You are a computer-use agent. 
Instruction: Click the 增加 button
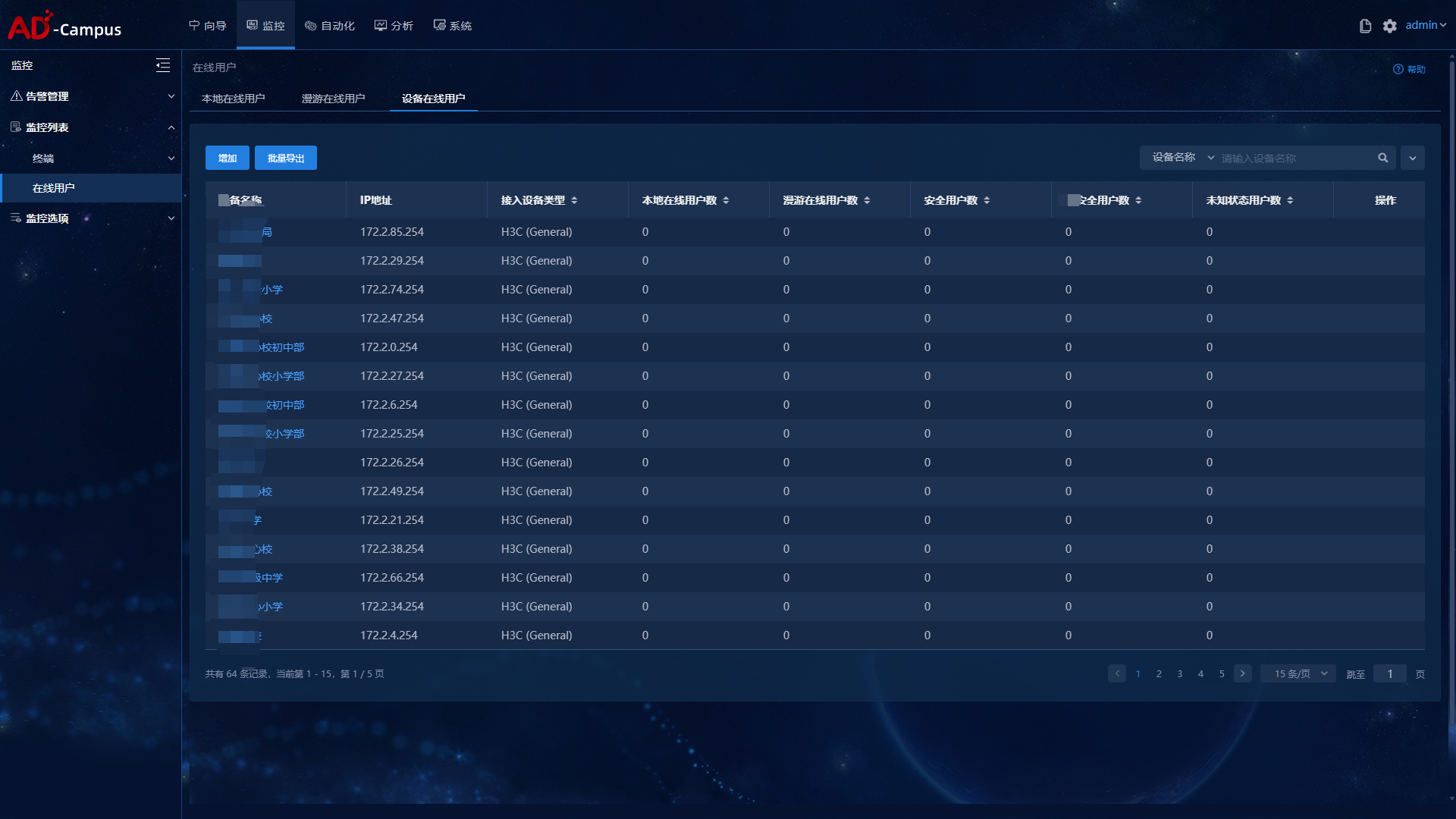pos(227,158)
